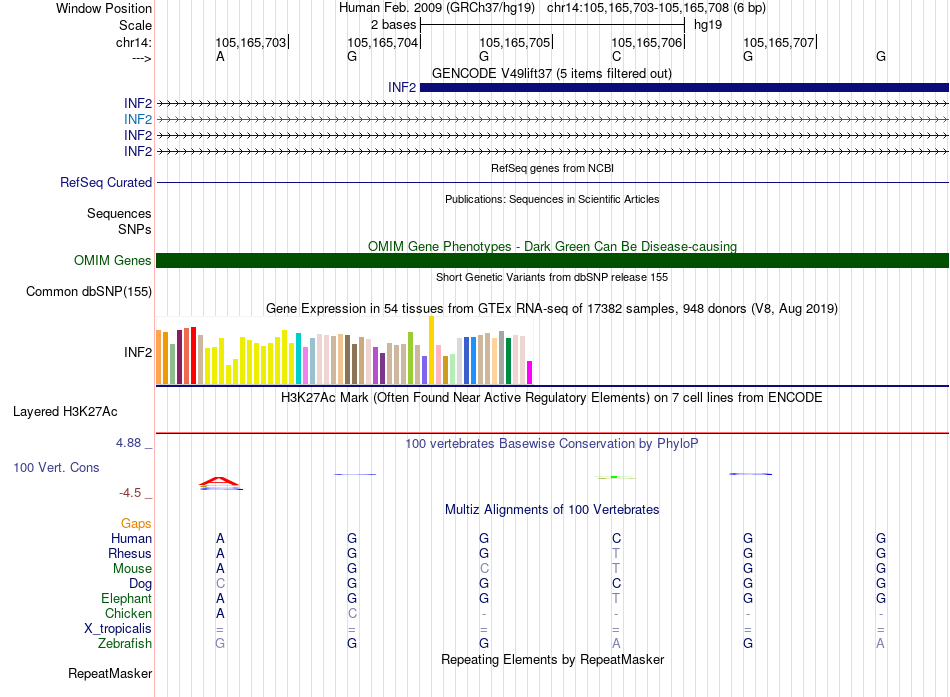This screenshot has width=950, height=697.
Task: Click the Rhesus species label
Action: [130, 553]
